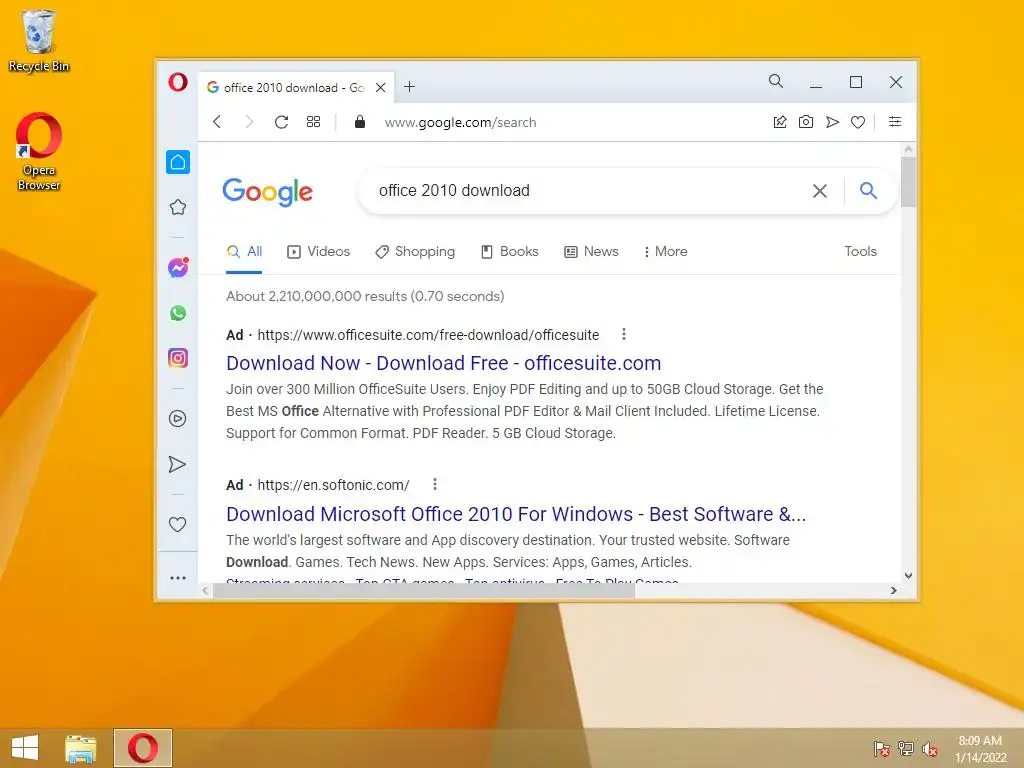This screenshot has height=768, width=1024.
Task: Open a new tab with plus button
Action: click(x=409, y=87)
